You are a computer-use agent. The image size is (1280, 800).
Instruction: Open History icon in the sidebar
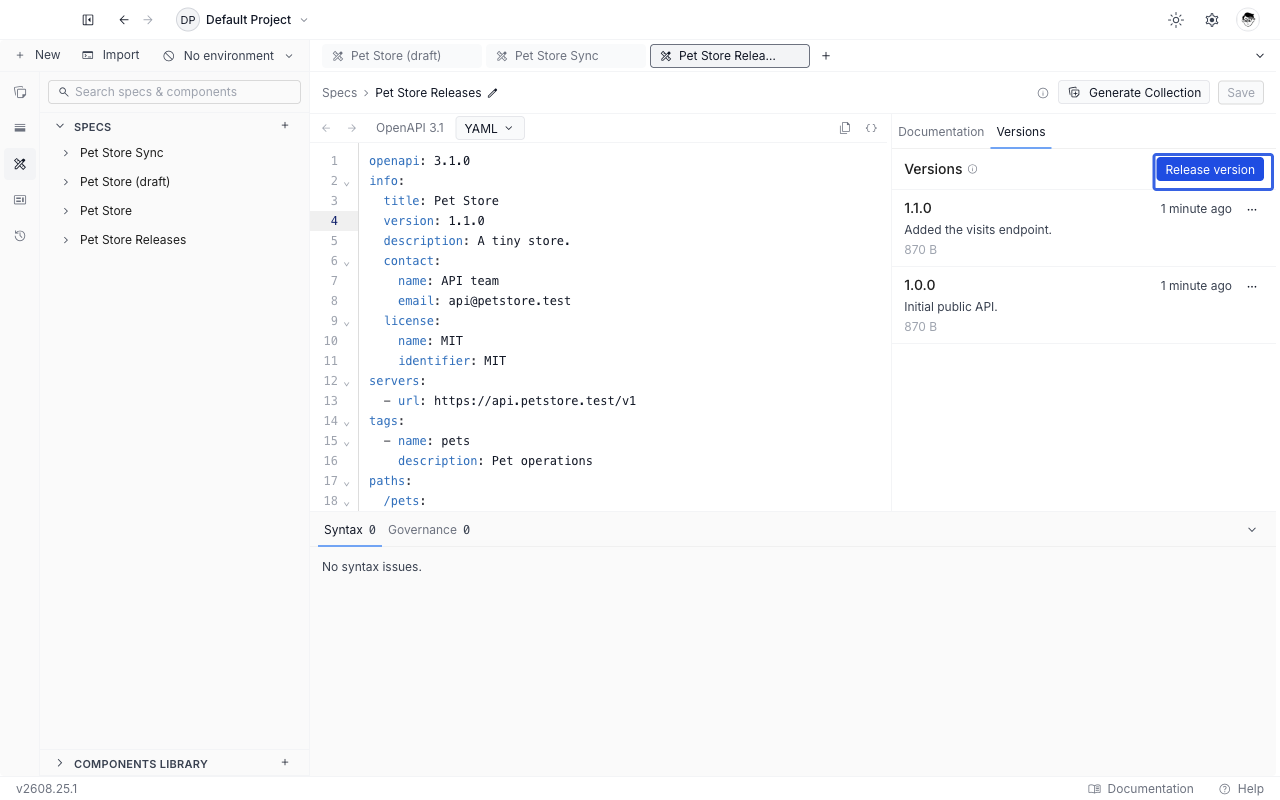pos(20,236)
